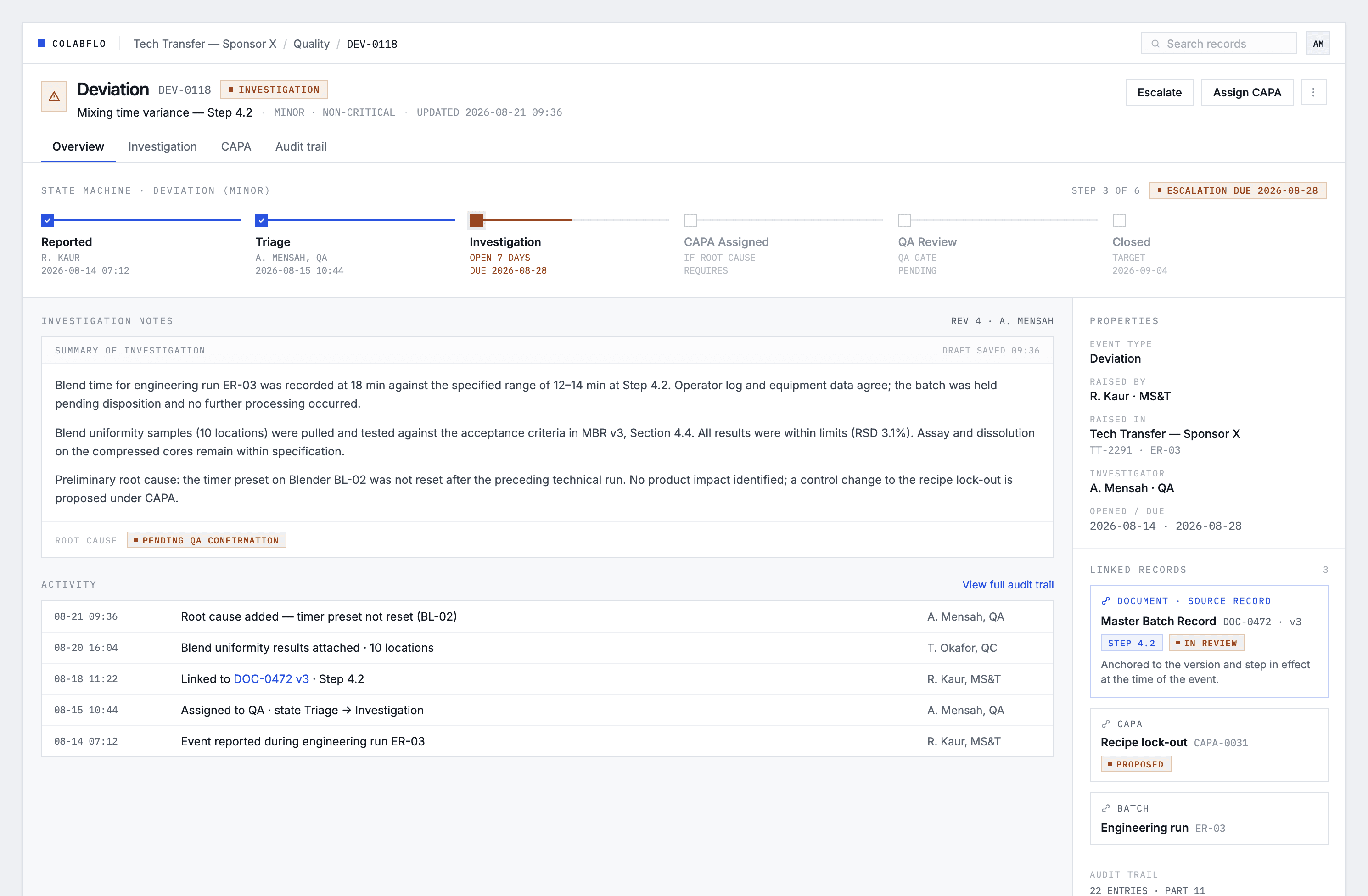Screen dimensions: 1368x896
Task: Click the link icon beside Batch card label
Action: click(1105, 808)
